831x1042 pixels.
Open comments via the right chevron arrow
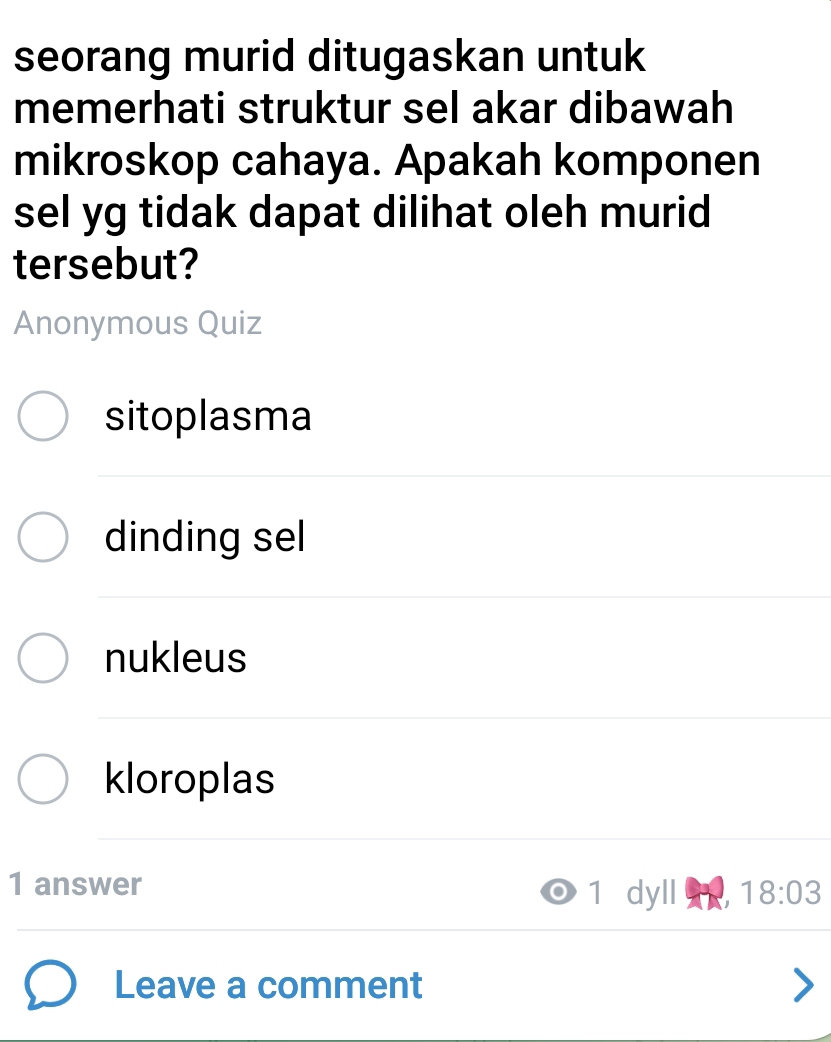(803, 985)
